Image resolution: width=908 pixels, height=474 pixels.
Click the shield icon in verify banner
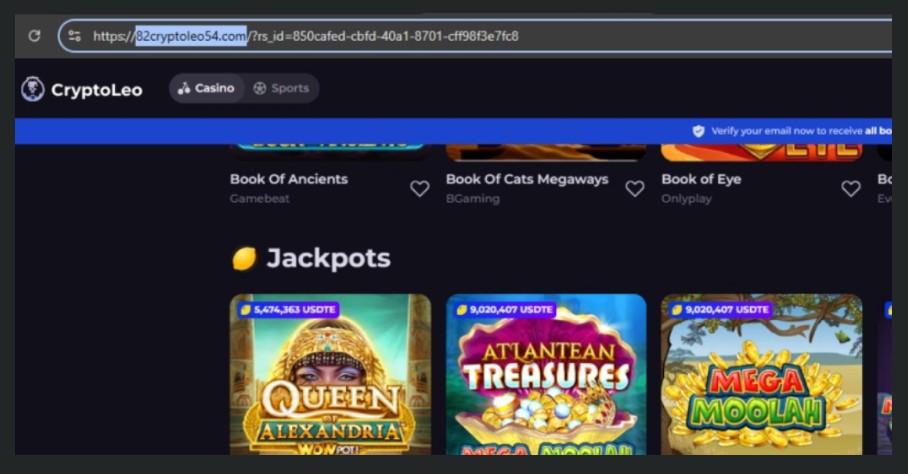point(699,131)
